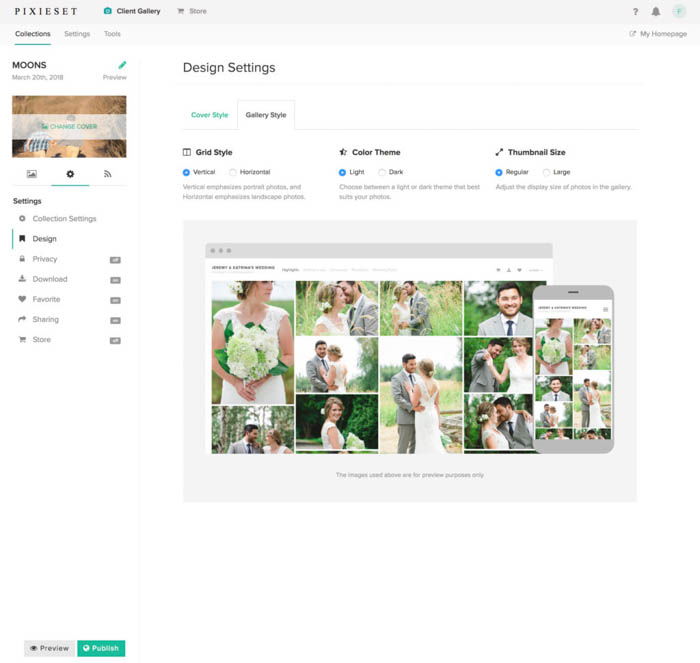700x663 pixels.
Task: Choose the Dark color theme radio
Action: pos(382,172)
